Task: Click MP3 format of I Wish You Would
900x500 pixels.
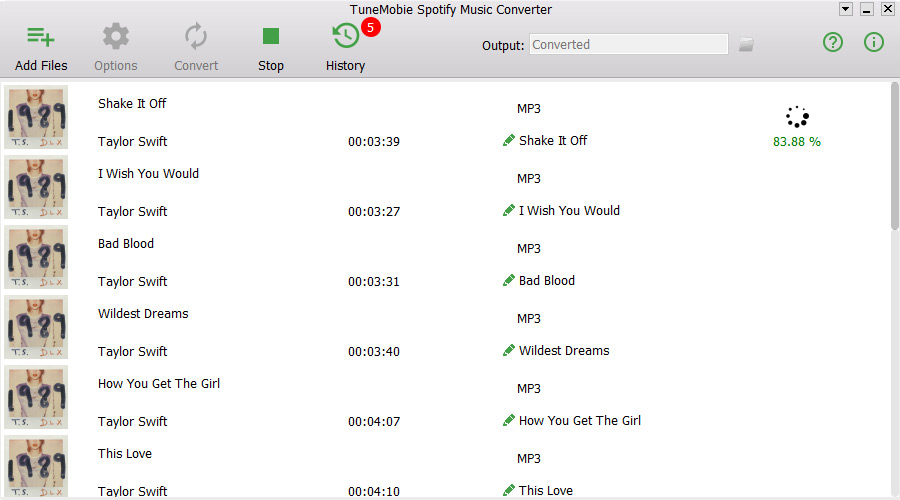Action: (529, 179)
